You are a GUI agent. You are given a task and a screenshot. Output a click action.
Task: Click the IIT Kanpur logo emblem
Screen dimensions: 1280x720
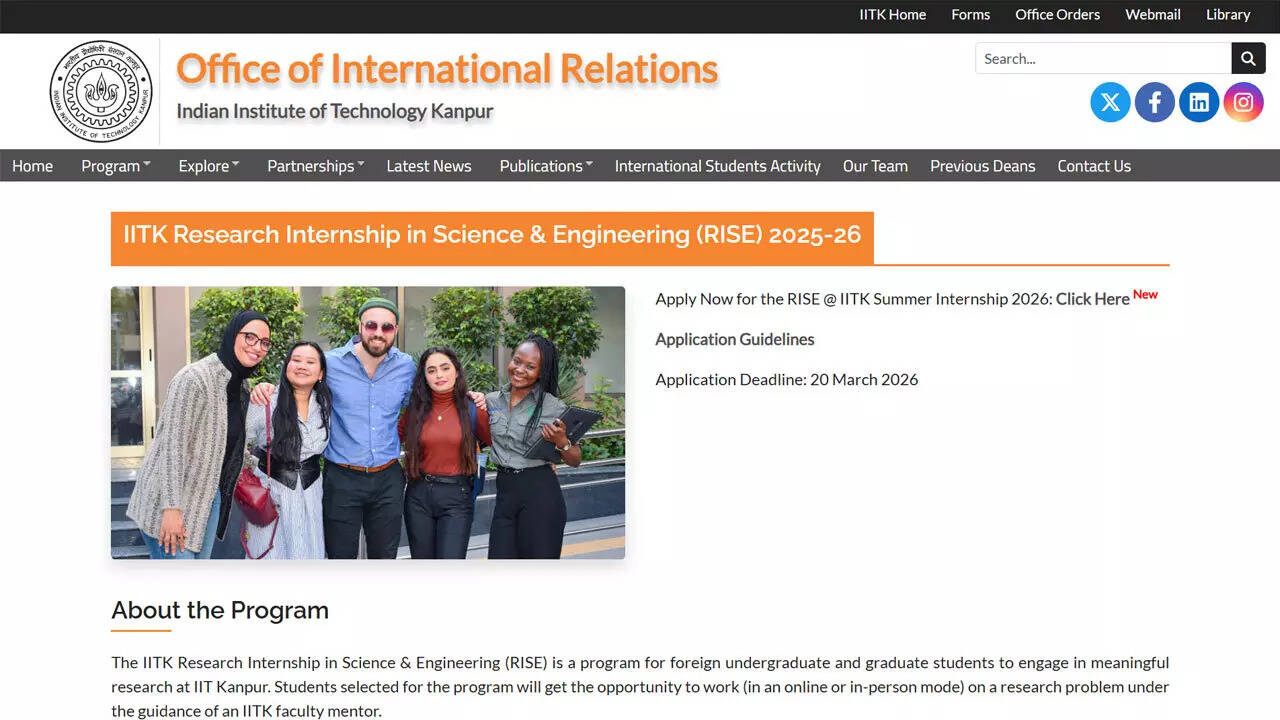coord(101,91)
